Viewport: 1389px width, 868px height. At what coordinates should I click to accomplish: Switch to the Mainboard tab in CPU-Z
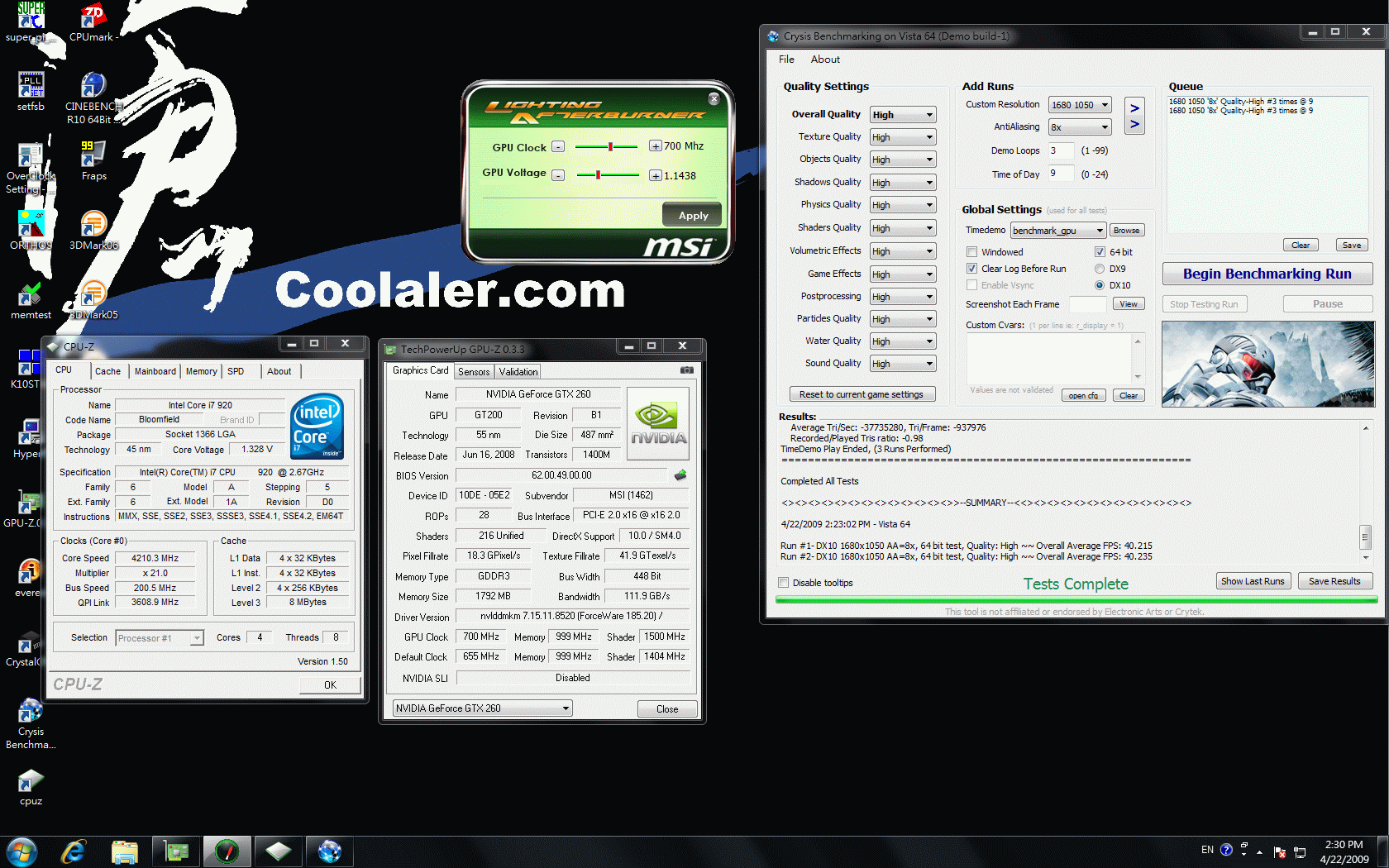click(155, 371)
